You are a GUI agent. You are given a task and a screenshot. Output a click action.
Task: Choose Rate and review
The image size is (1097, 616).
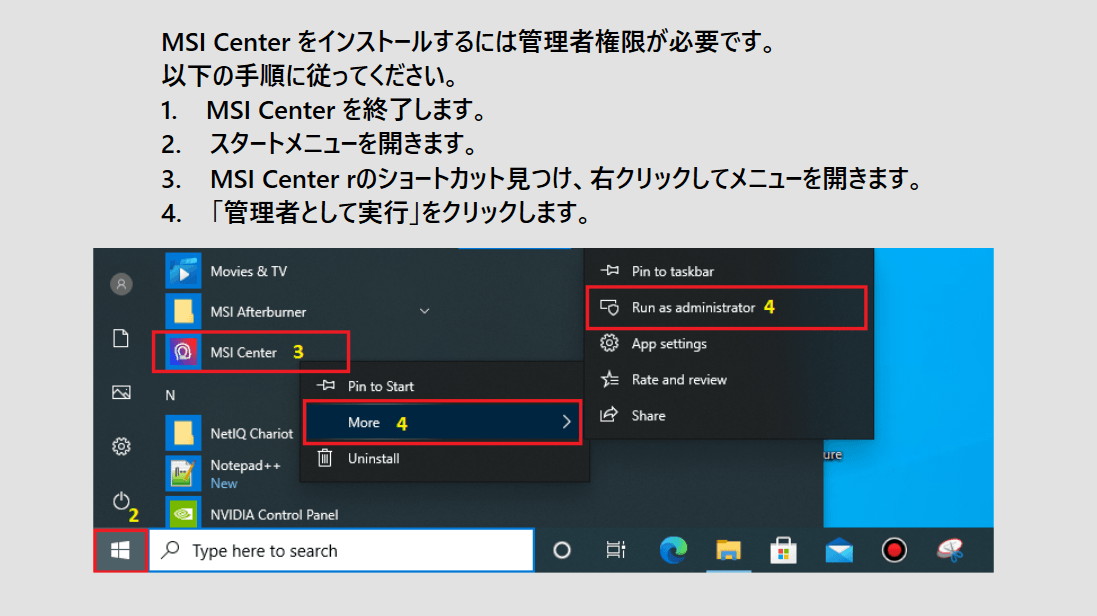pyautogui.click(x=728, y=379)
